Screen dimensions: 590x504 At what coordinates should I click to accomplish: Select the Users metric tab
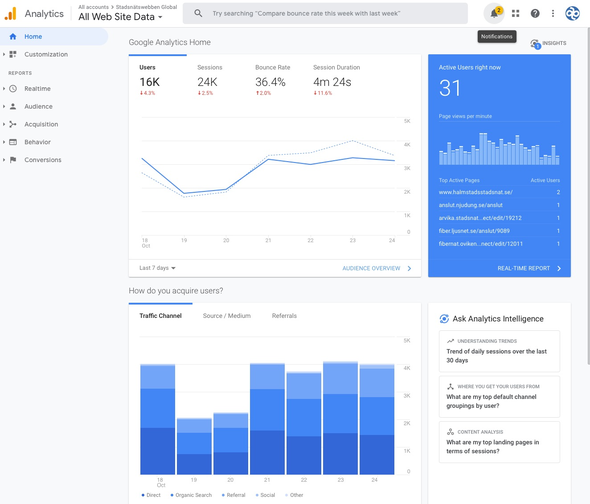coord(158,79)
